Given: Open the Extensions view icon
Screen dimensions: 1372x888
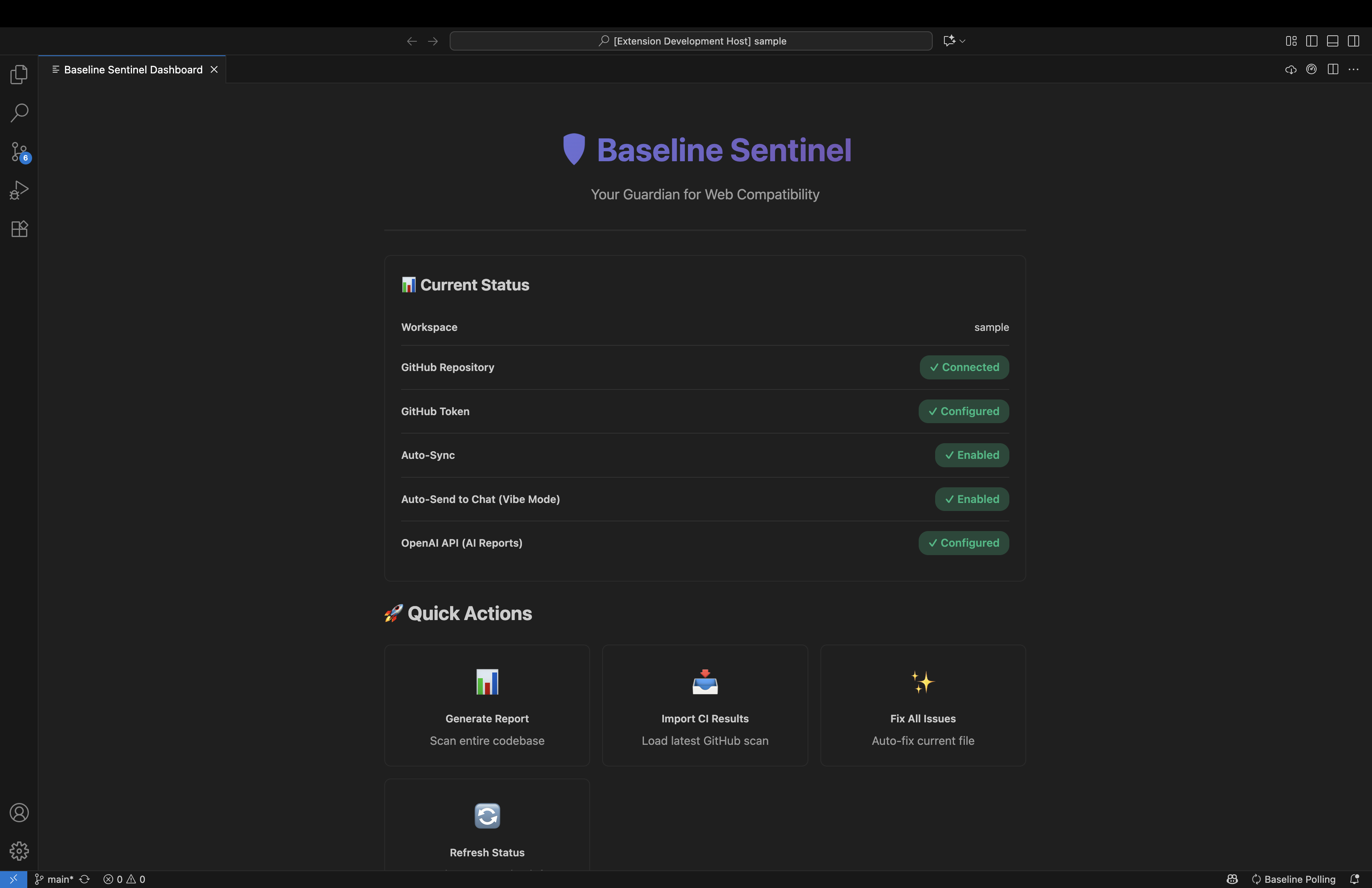Looking at the screenshot, I should (19, 229).
